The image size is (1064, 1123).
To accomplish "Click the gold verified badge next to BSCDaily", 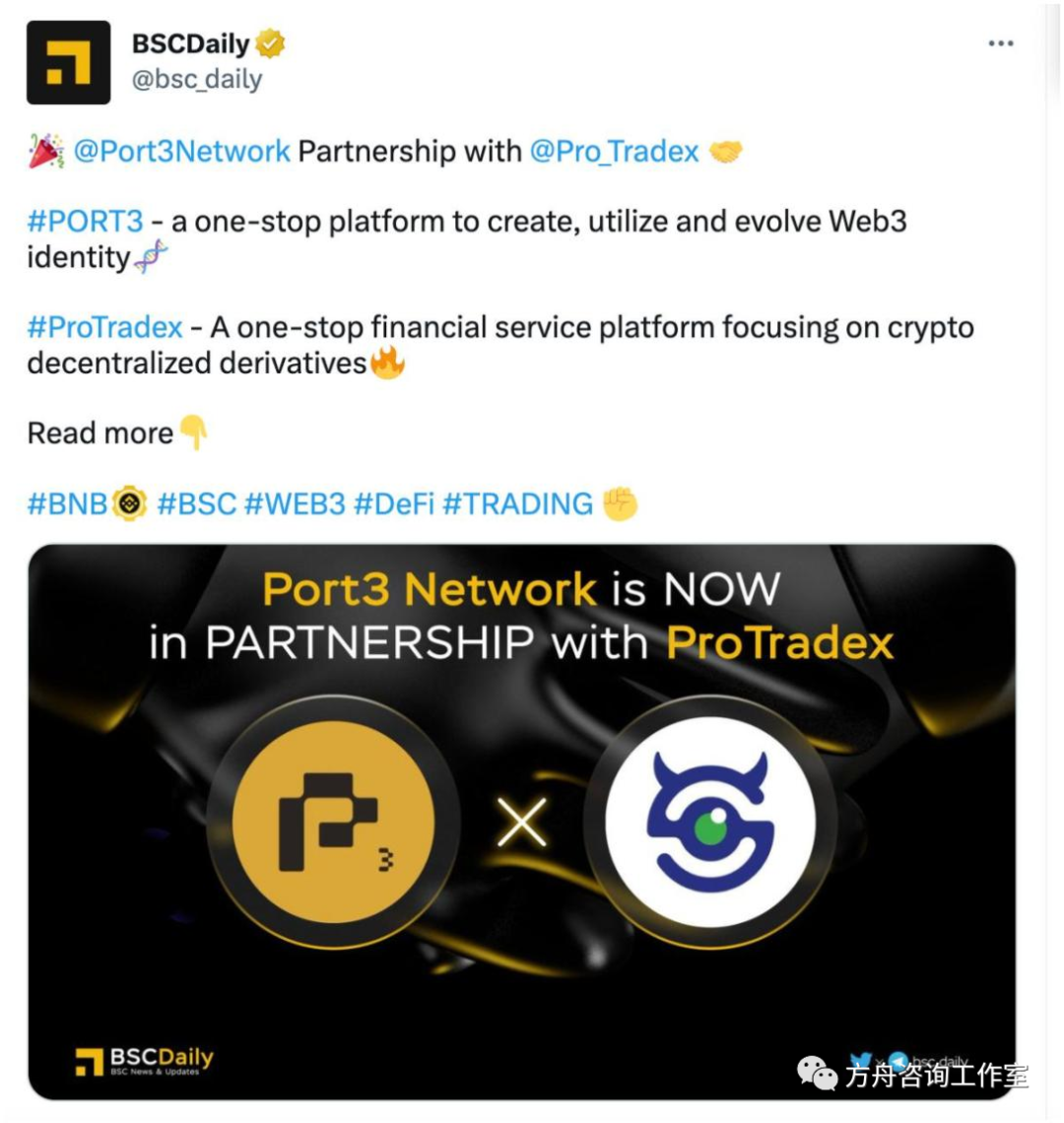I will pyautogui.click(x=270, y=43).
